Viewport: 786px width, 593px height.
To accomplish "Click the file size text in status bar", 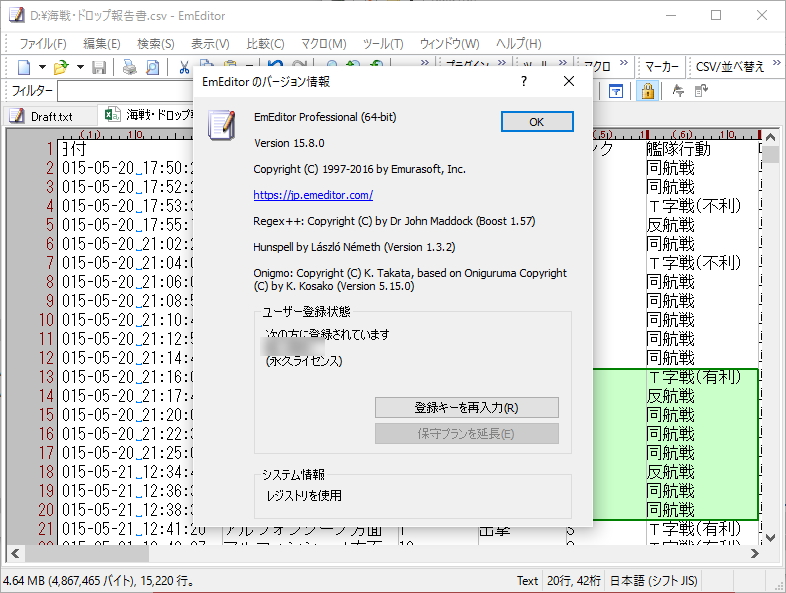I will tap(99, 581).
